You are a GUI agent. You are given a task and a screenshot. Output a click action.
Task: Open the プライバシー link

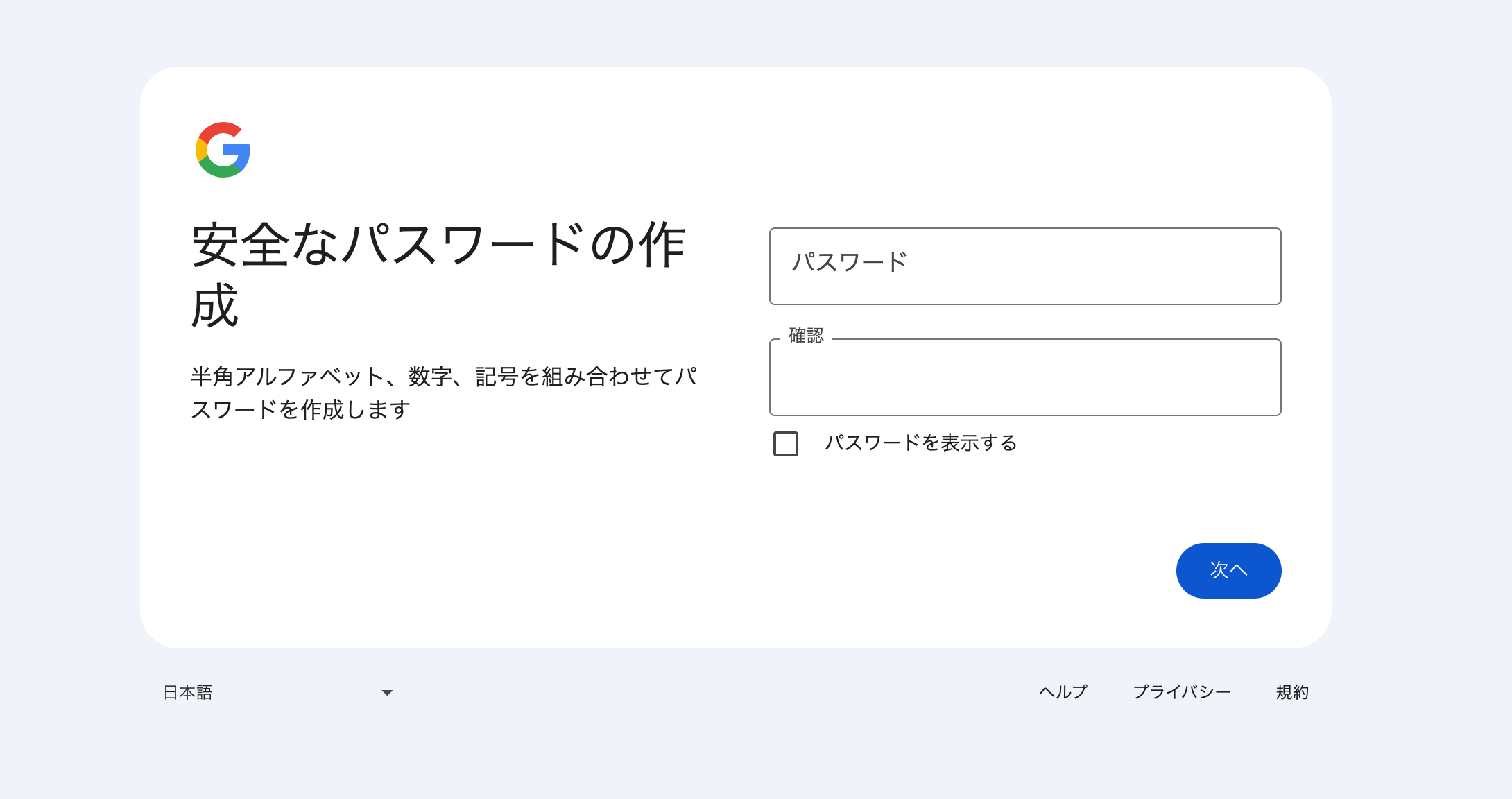[x=1181, y=692]
